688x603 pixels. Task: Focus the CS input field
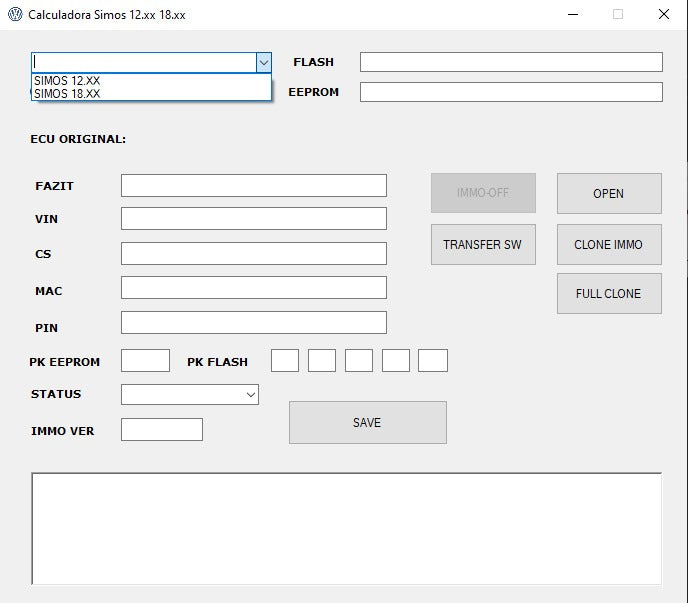coord(254,253)
